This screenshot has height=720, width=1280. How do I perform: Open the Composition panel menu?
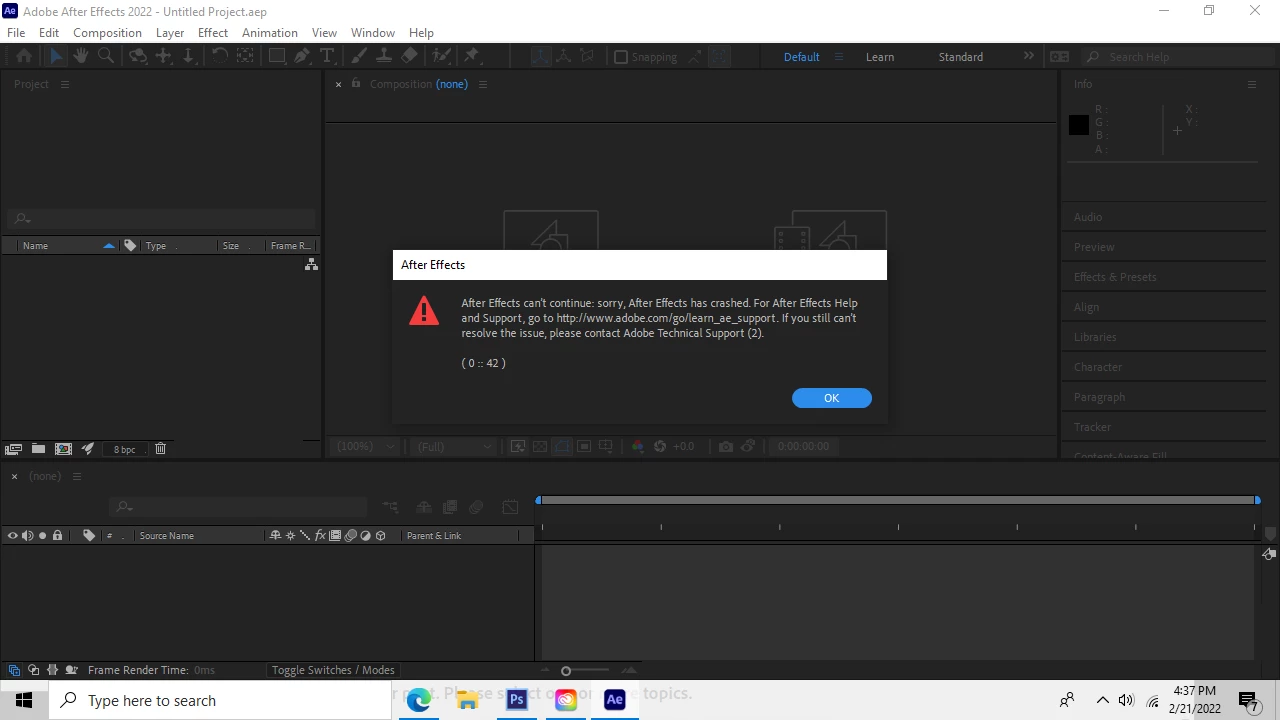483,84
